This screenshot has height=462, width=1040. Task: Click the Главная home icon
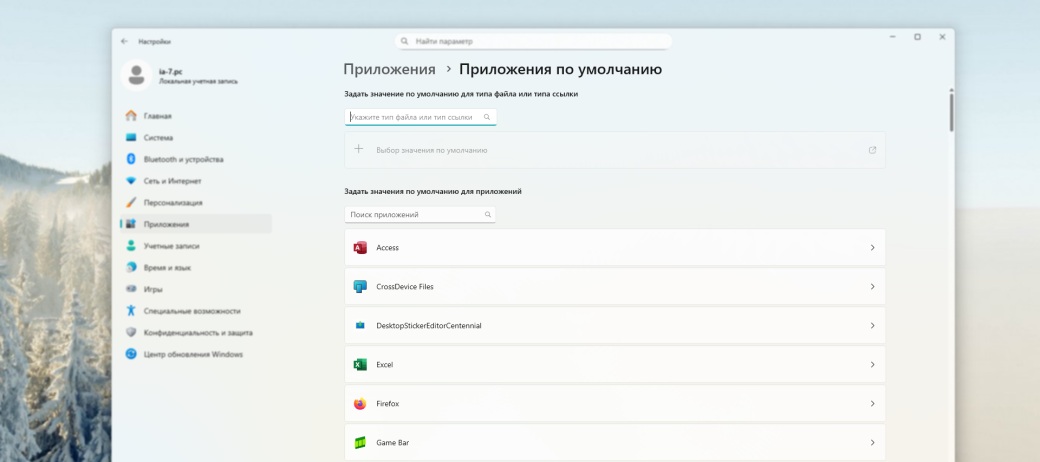pyautogui.click(x=131, y=116)
